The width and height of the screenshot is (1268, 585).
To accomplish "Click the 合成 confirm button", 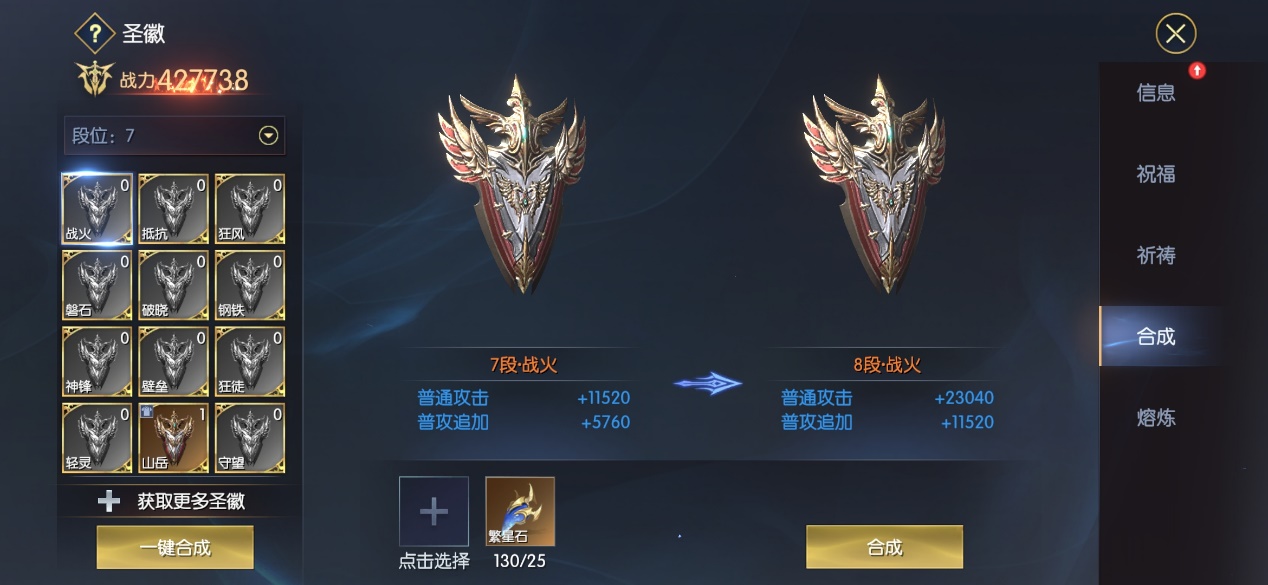I will click(885, 547).
